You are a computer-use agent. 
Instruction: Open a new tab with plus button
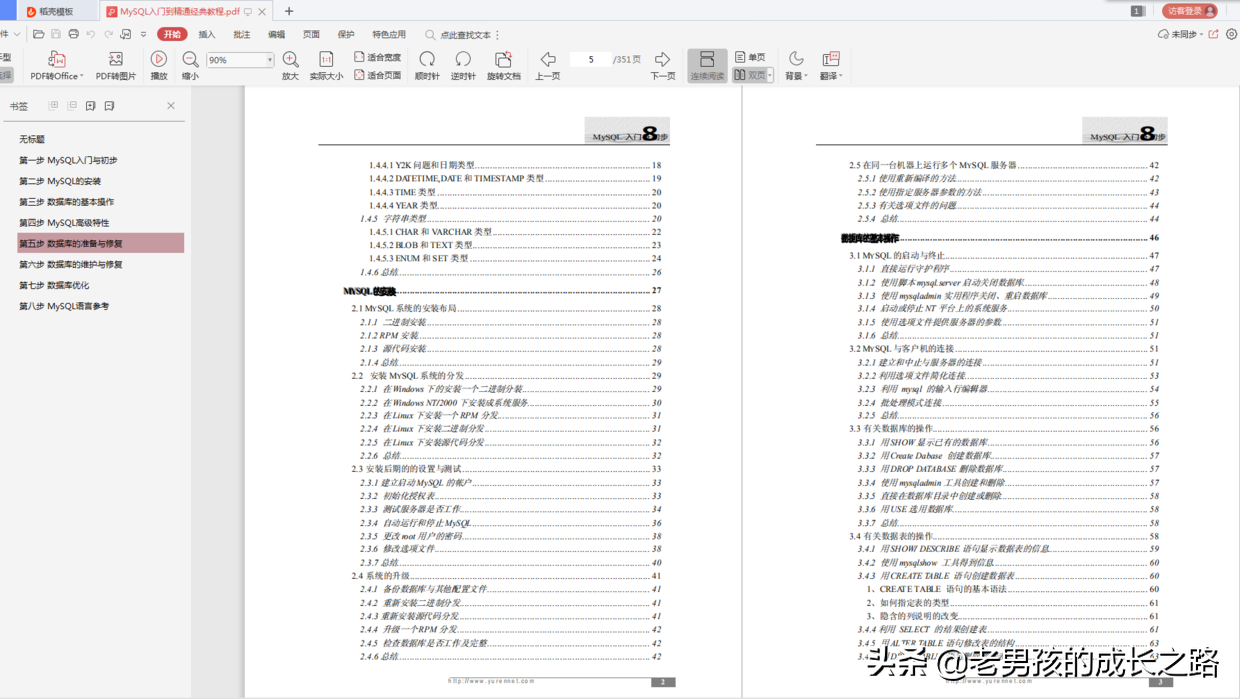[x=289, y=11]
